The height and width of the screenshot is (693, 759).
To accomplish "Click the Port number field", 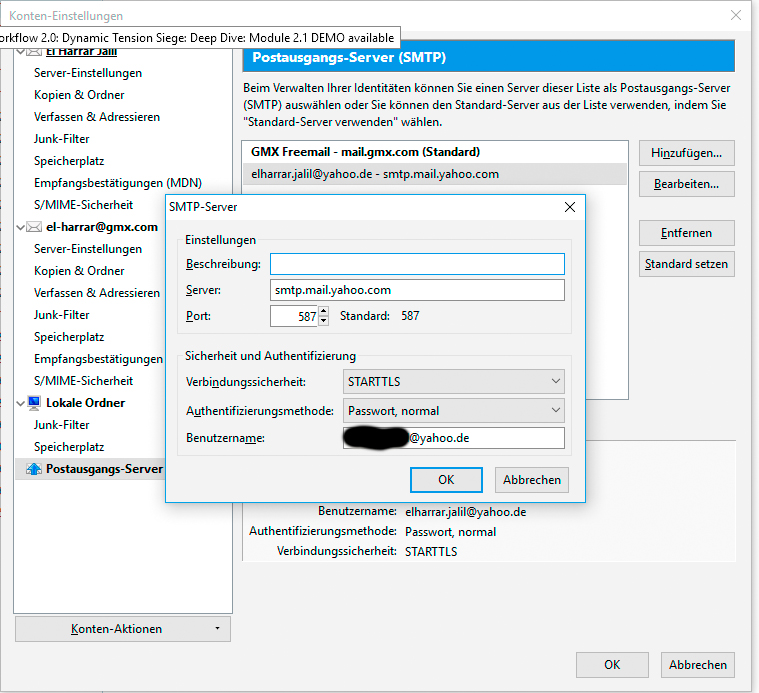I will (294, 316).
